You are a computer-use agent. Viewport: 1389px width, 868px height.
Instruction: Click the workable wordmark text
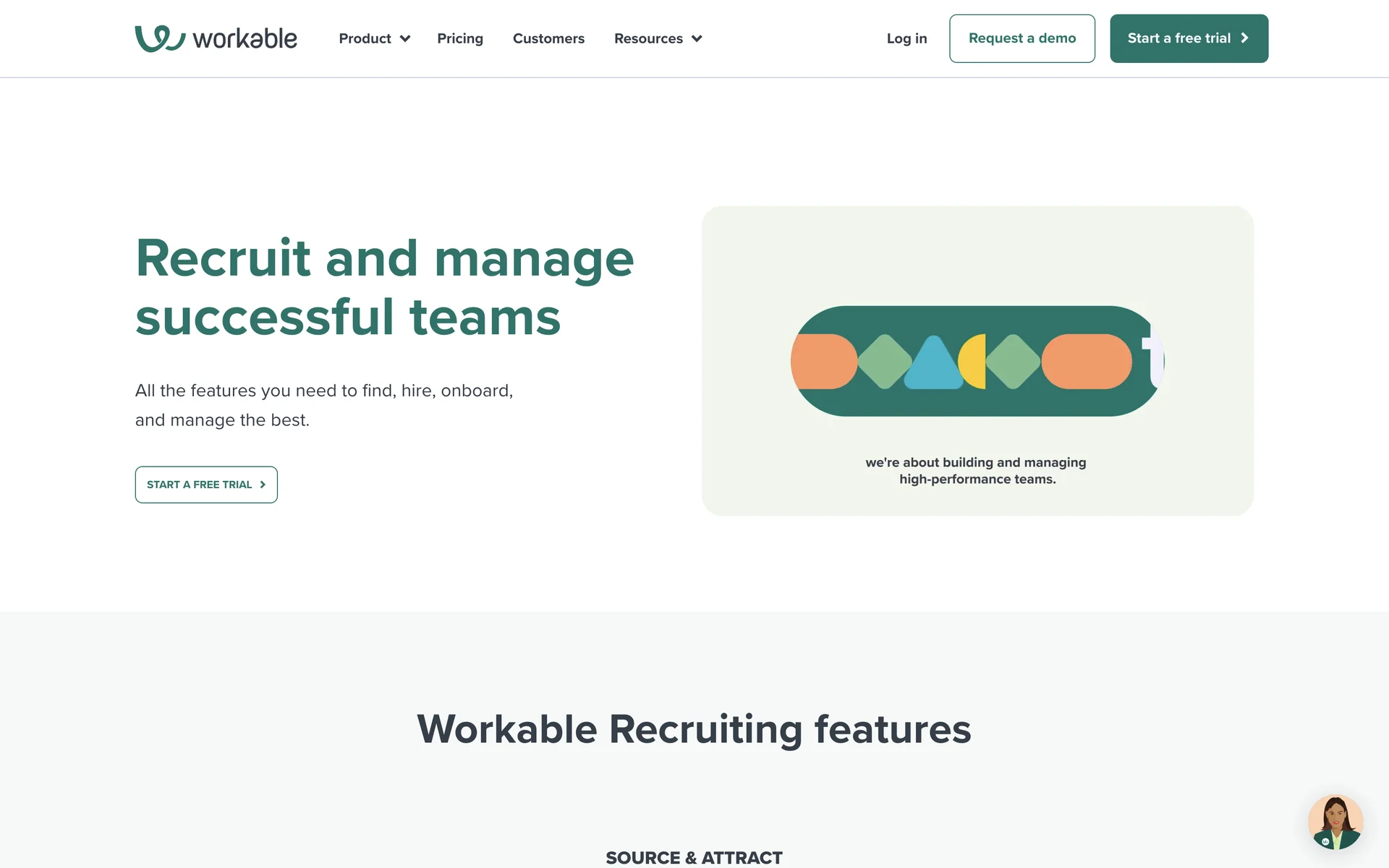tap(245, 38)
